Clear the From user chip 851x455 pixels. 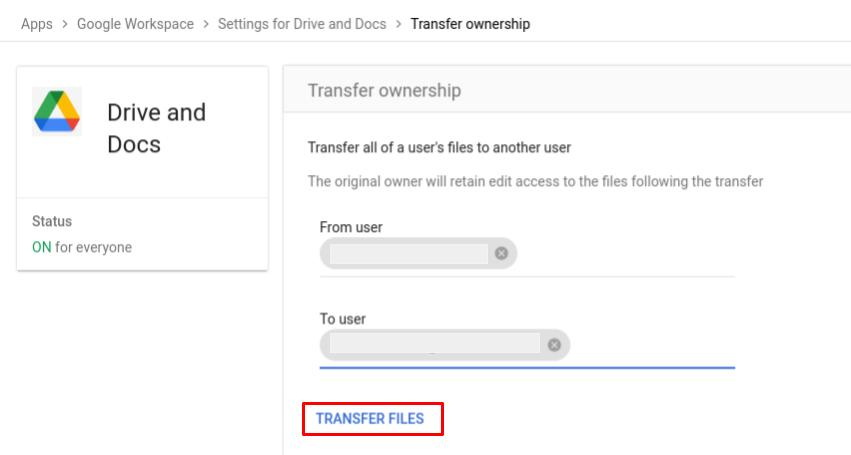[501, 253]
